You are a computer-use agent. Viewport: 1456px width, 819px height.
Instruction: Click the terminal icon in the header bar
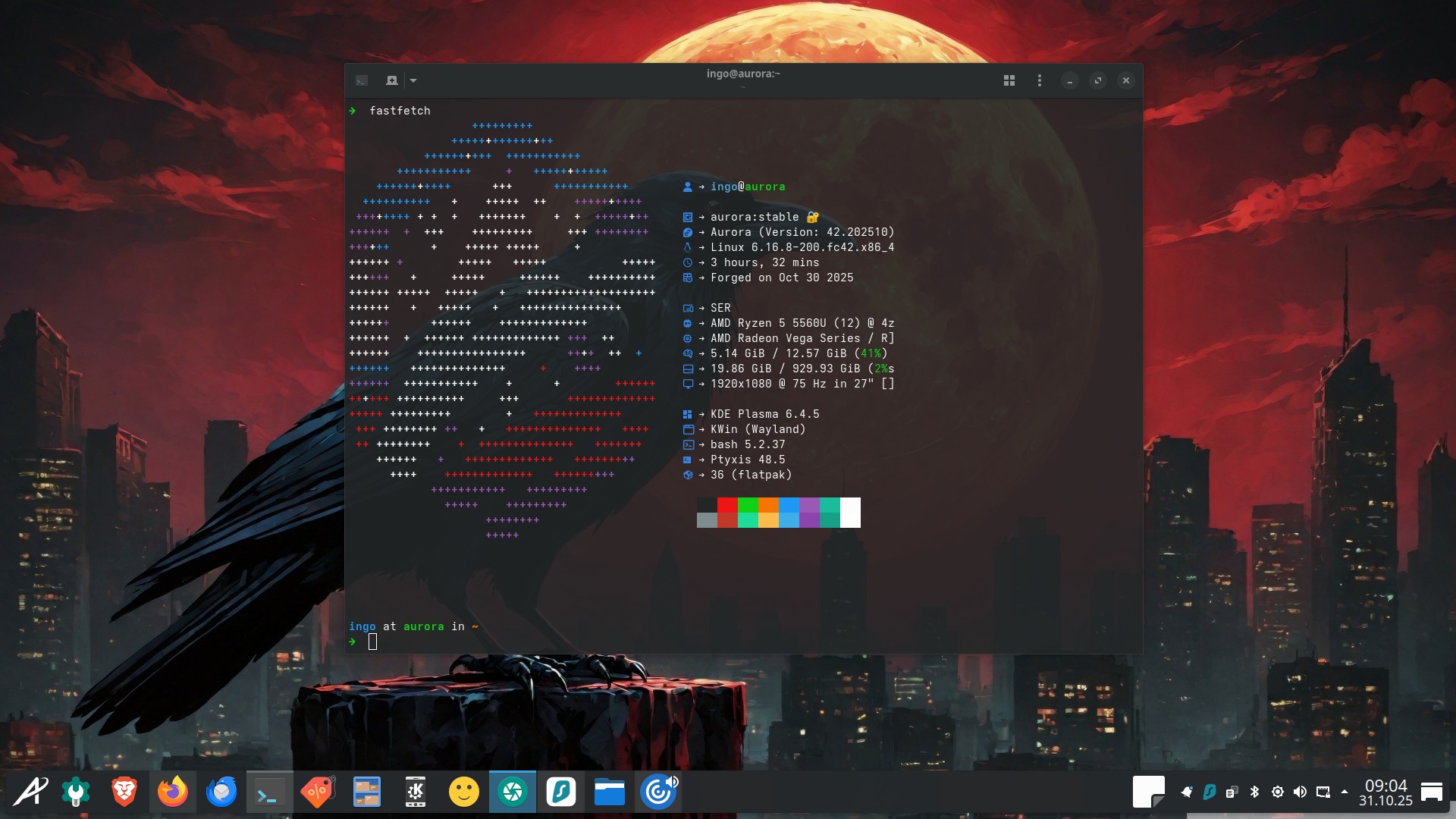362,80
